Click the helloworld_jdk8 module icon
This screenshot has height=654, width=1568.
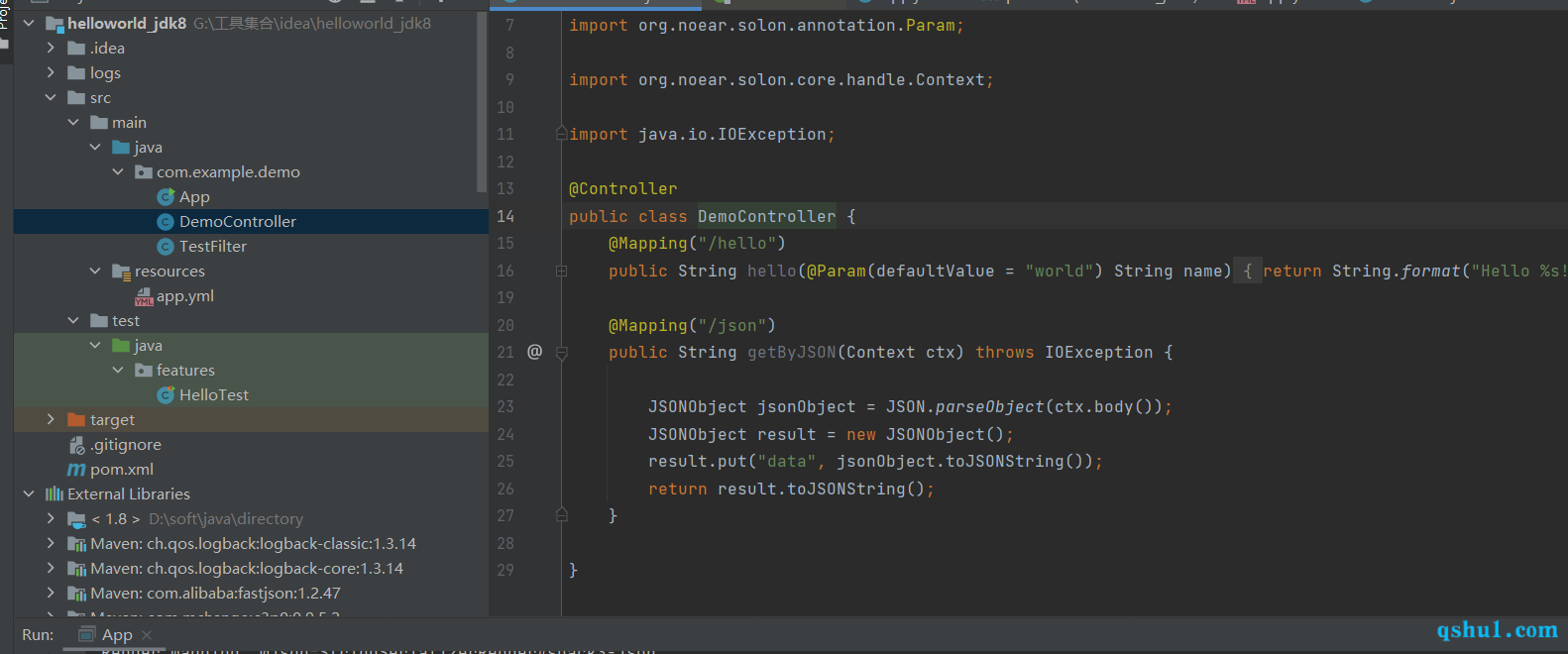55,24
